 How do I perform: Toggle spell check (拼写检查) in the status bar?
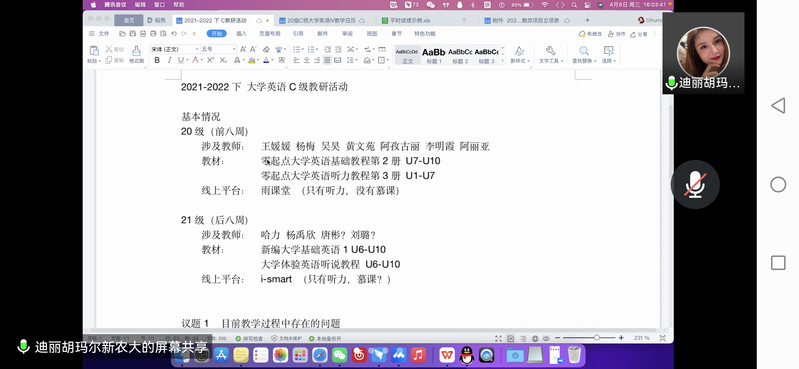click(x=249, y=338)
